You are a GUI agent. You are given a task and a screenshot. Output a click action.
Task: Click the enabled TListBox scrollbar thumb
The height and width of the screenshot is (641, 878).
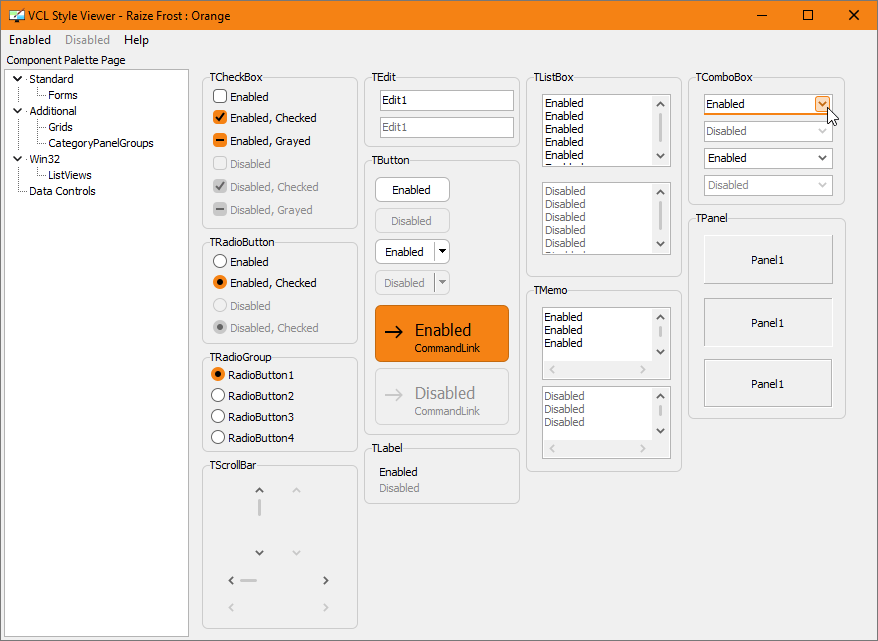[x=660, y=128]
